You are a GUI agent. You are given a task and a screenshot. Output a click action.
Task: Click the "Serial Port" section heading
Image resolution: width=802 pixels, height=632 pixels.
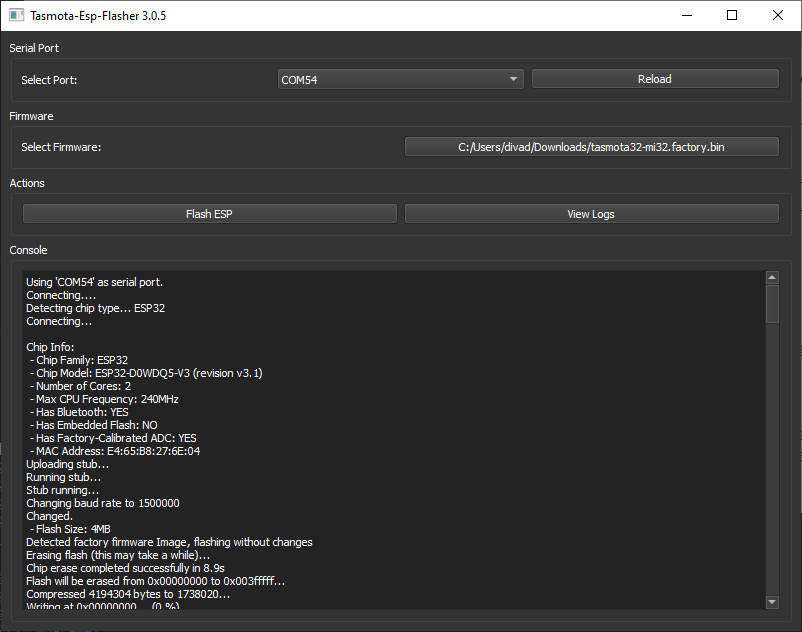click(x=34, y=48)
